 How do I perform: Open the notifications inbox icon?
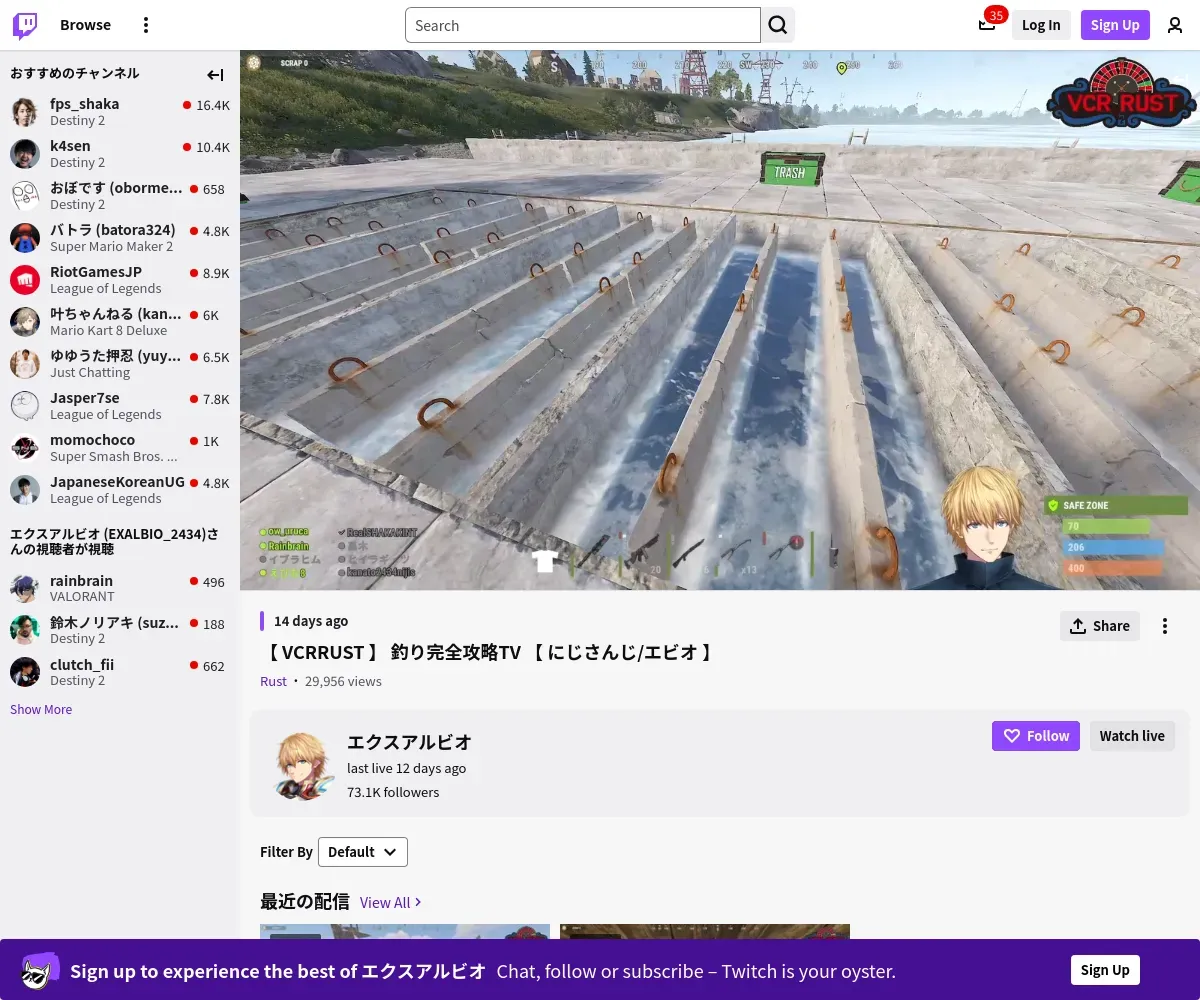tap(987, 25)
